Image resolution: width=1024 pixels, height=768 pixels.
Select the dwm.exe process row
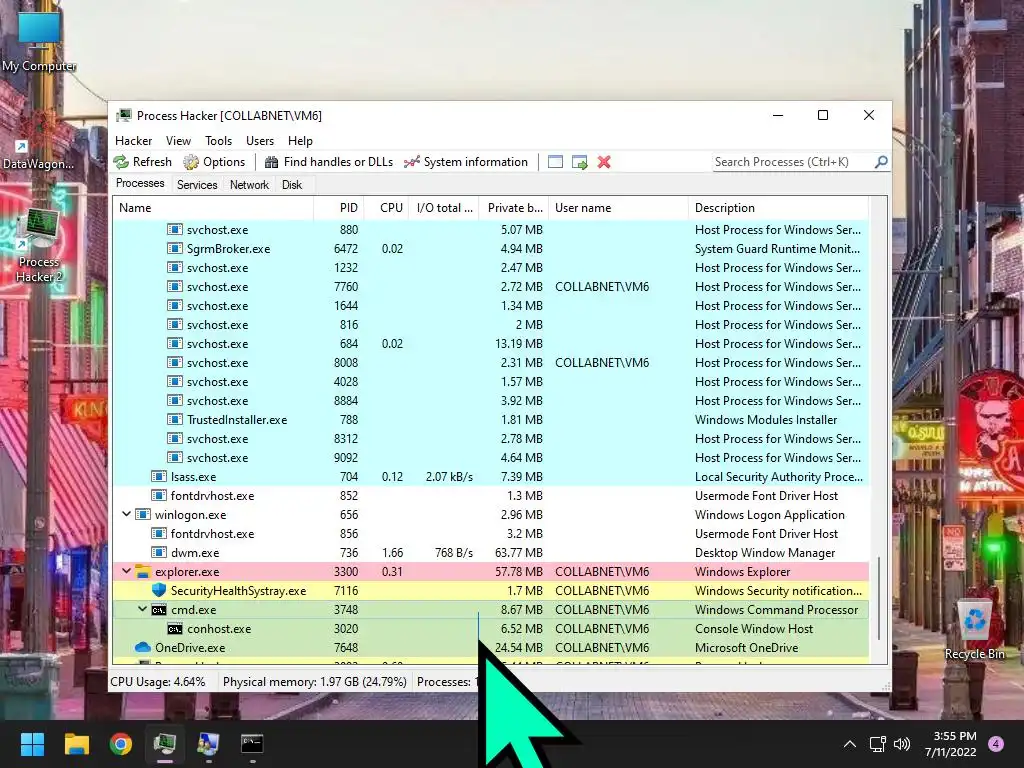pyautogui.click(x=491, y=552)
